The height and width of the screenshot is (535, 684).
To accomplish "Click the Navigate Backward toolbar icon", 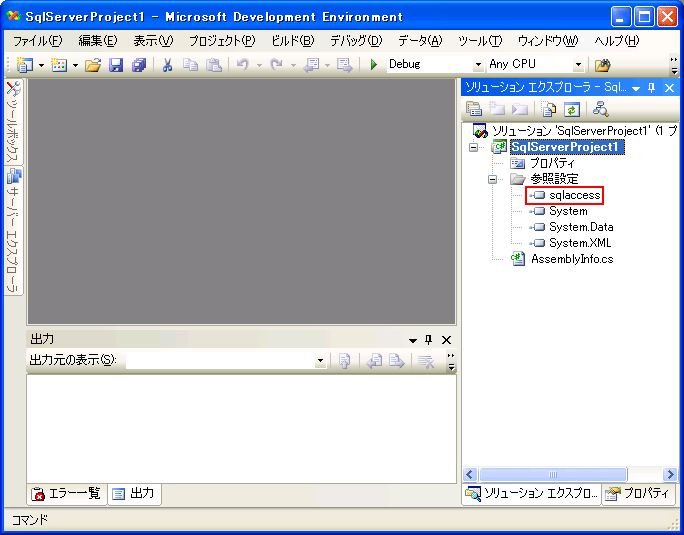I will coord(311,65).
